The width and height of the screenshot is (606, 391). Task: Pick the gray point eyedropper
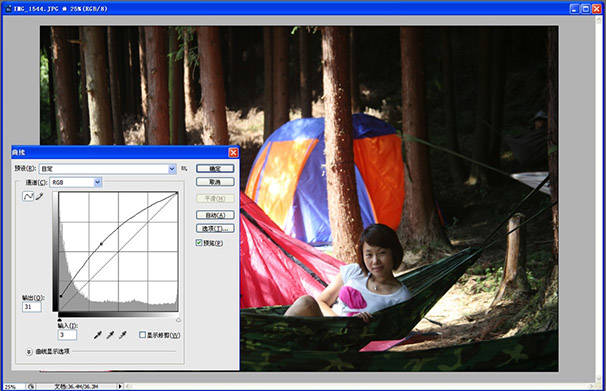click(110, 335)
